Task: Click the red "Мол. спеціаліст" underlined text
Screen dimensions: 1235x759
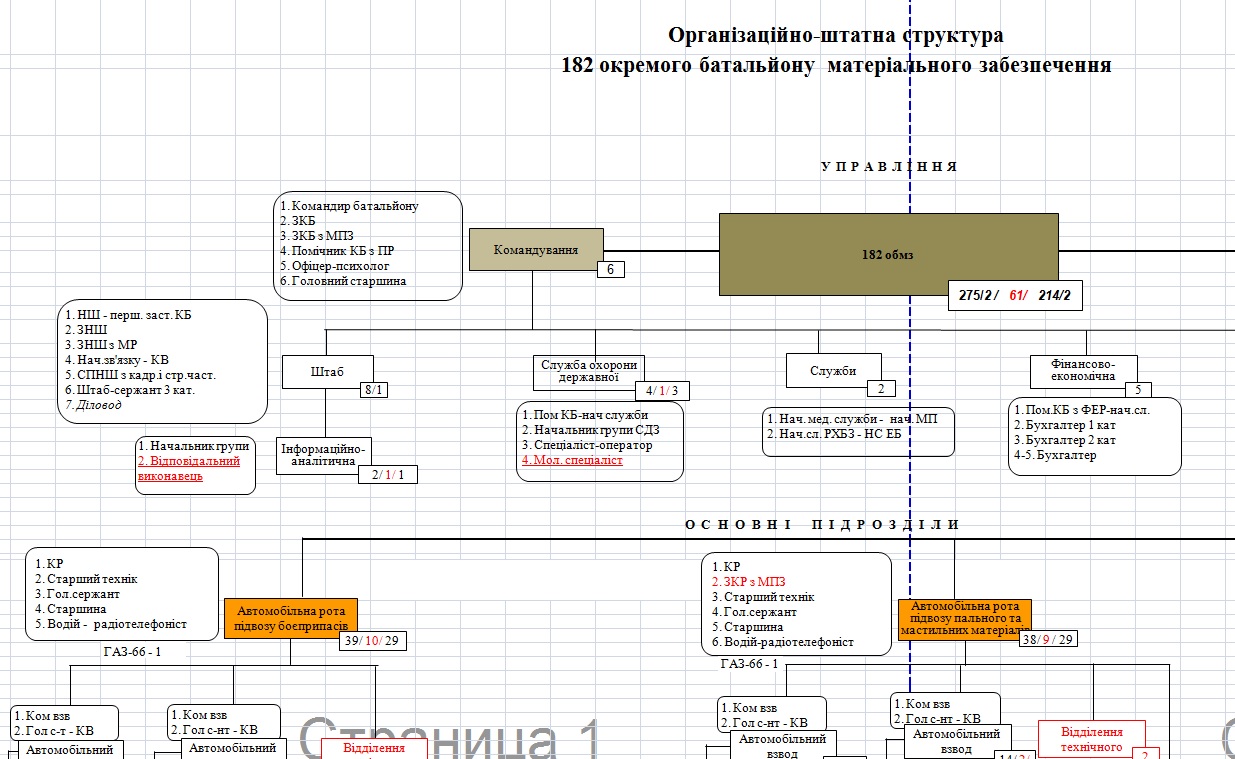Action: coord(572,460)
